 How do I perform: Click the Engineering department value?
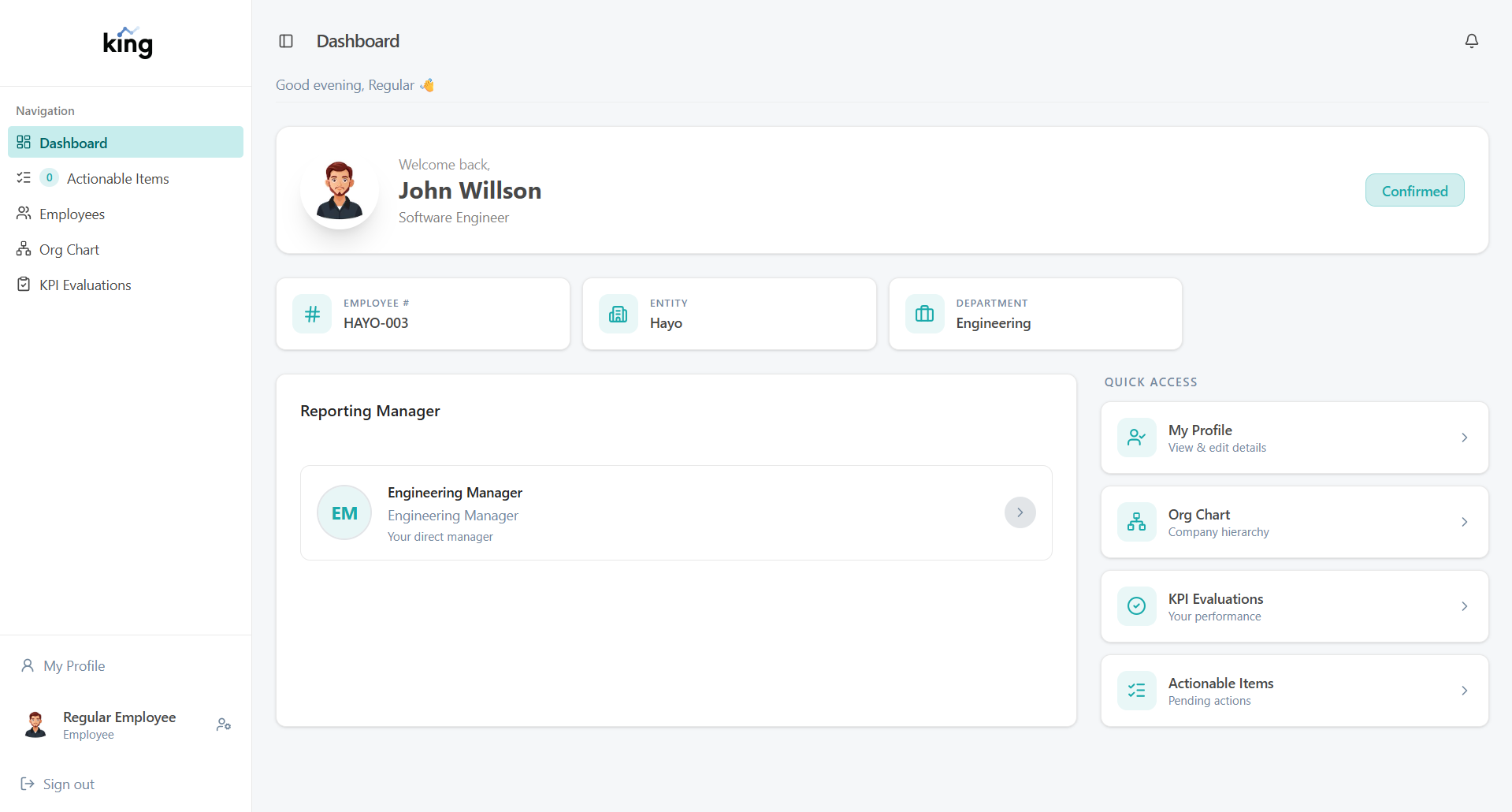pos(993,322)
